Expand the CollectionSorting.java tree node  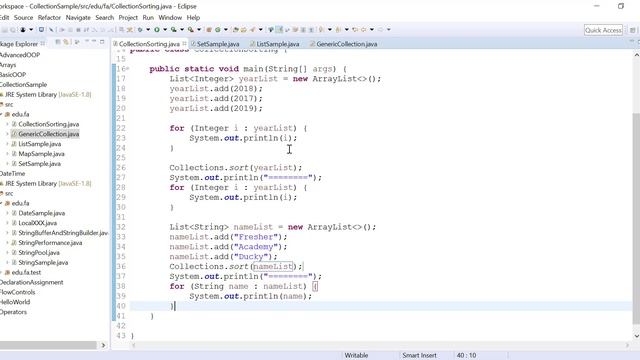click(7, 124)
